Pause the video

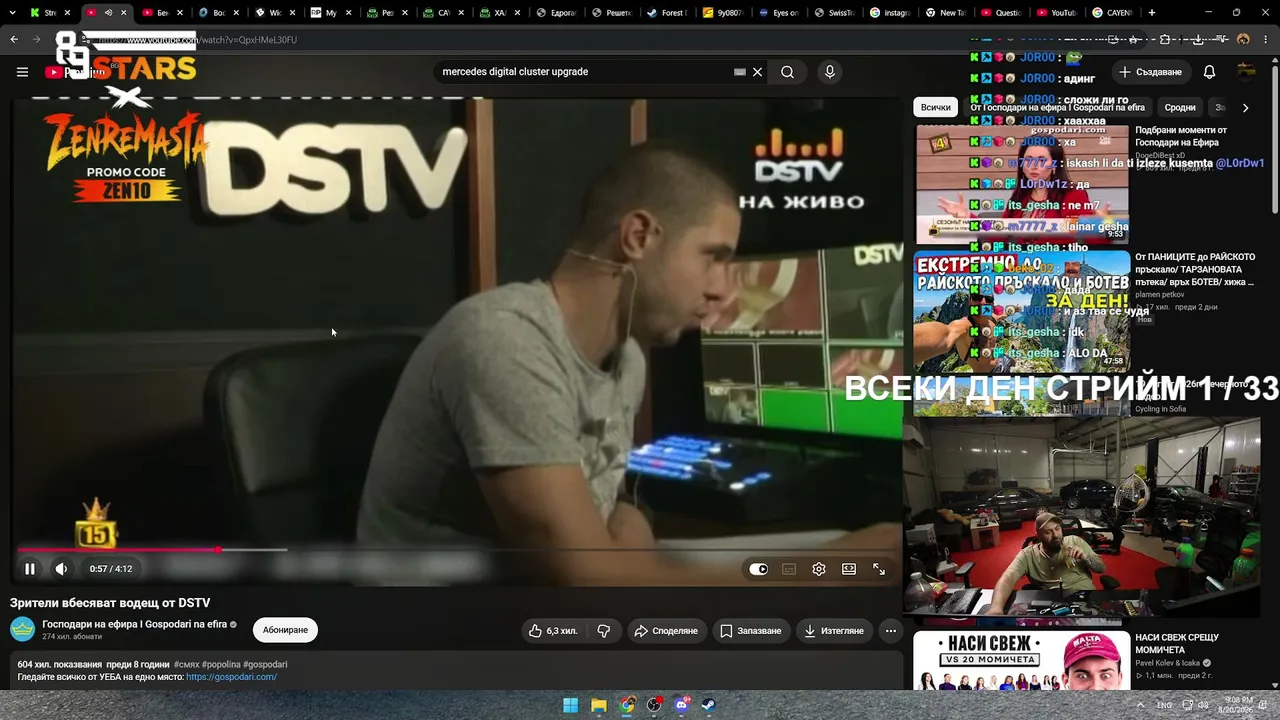coord(30,569)
